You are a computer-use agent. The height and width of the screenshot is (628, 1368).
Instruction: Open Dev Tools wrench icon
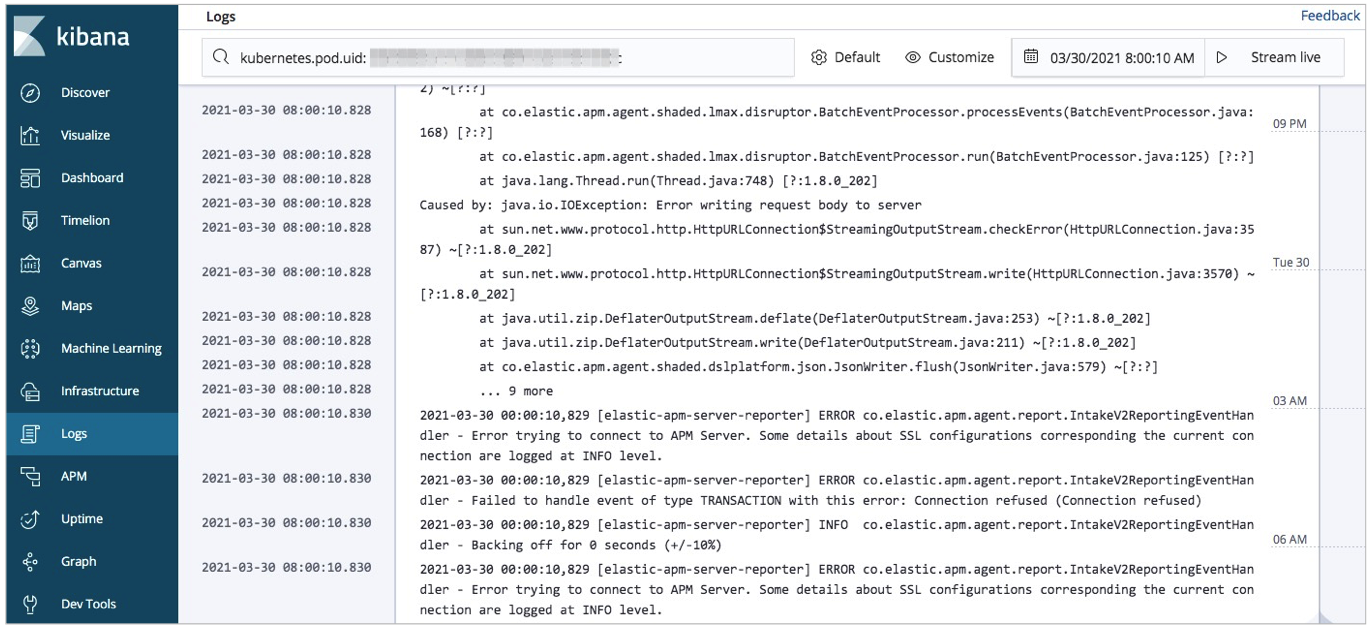point(30,604)
